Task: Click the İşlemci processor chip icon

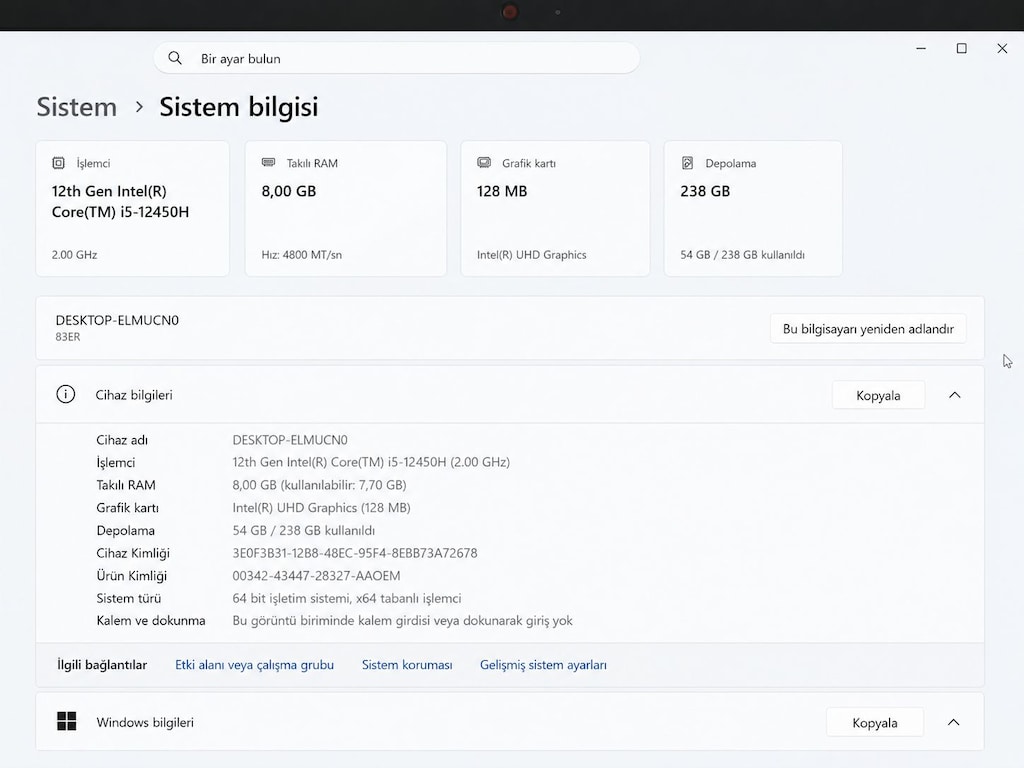Action: point(58,163)
